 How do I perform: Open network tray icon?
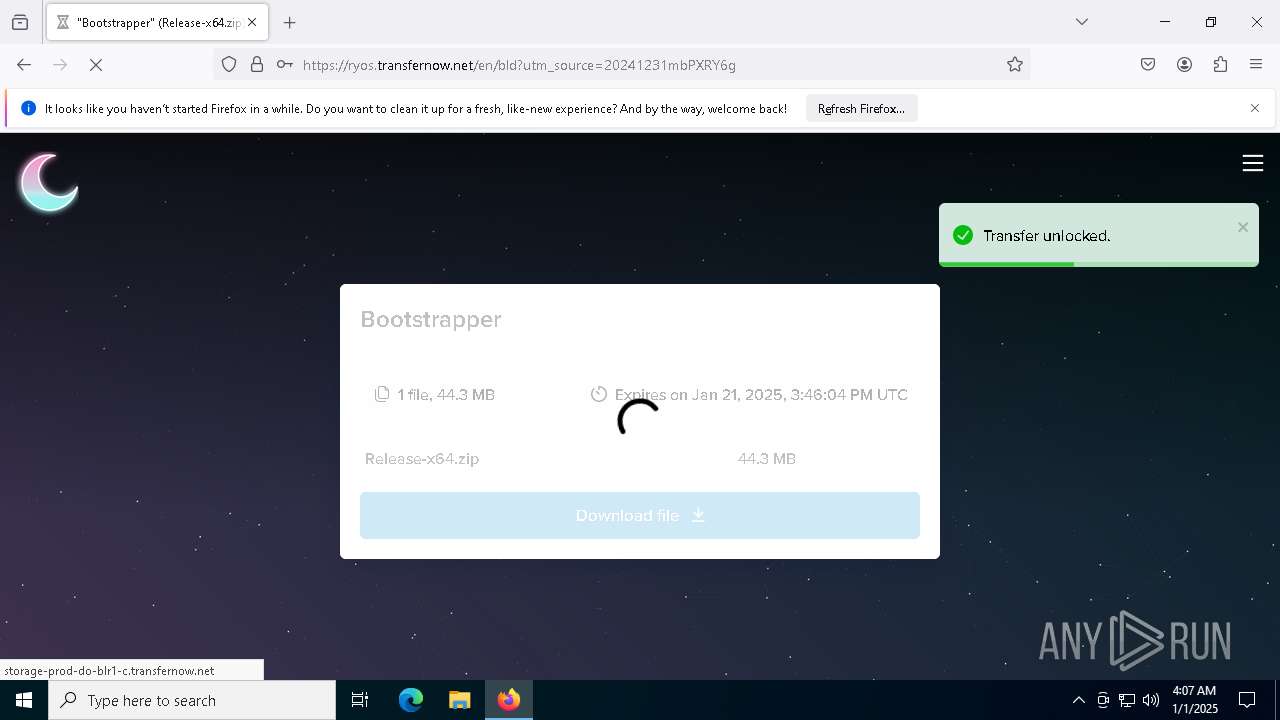[1127, 700]
